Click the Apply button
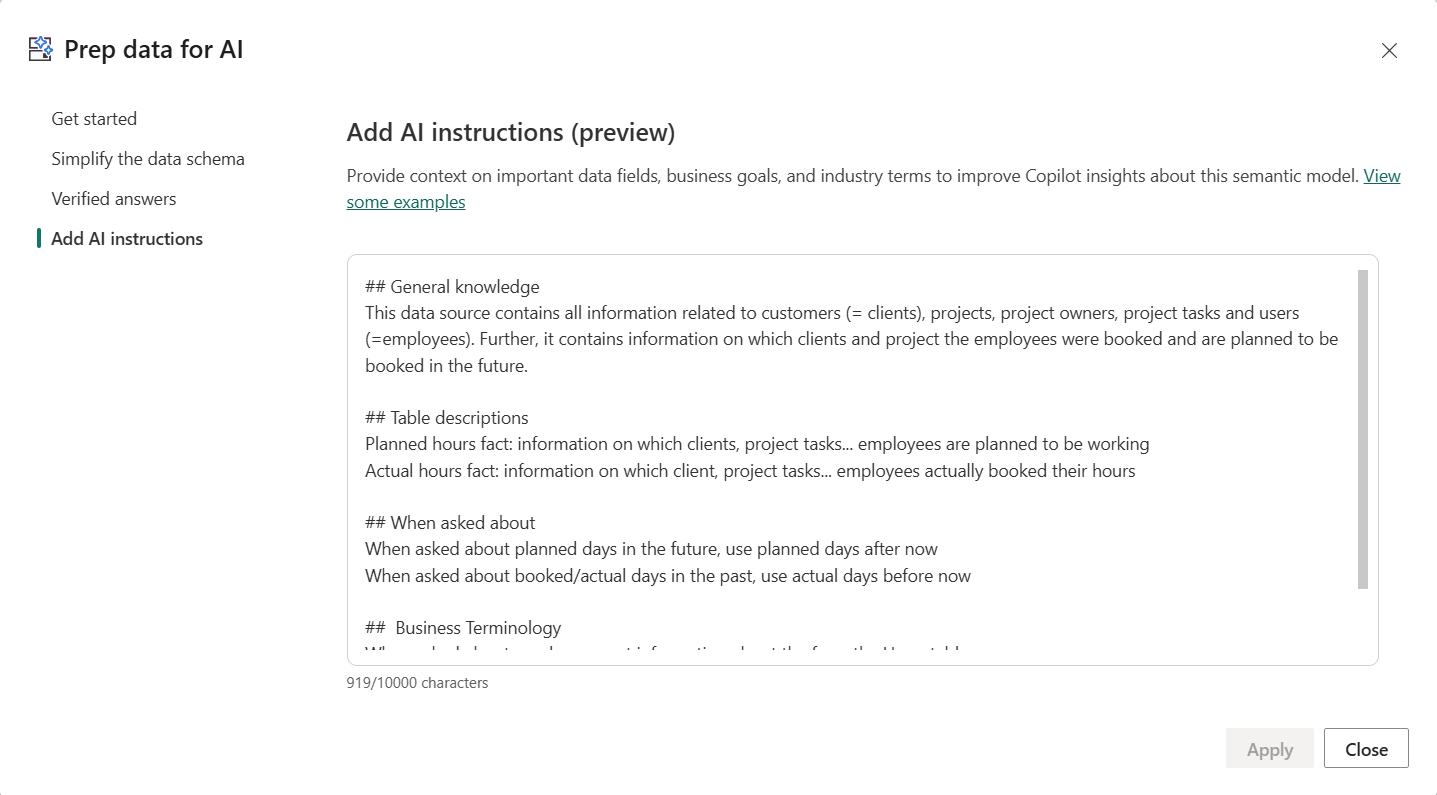 click(x=1269, y=748)
